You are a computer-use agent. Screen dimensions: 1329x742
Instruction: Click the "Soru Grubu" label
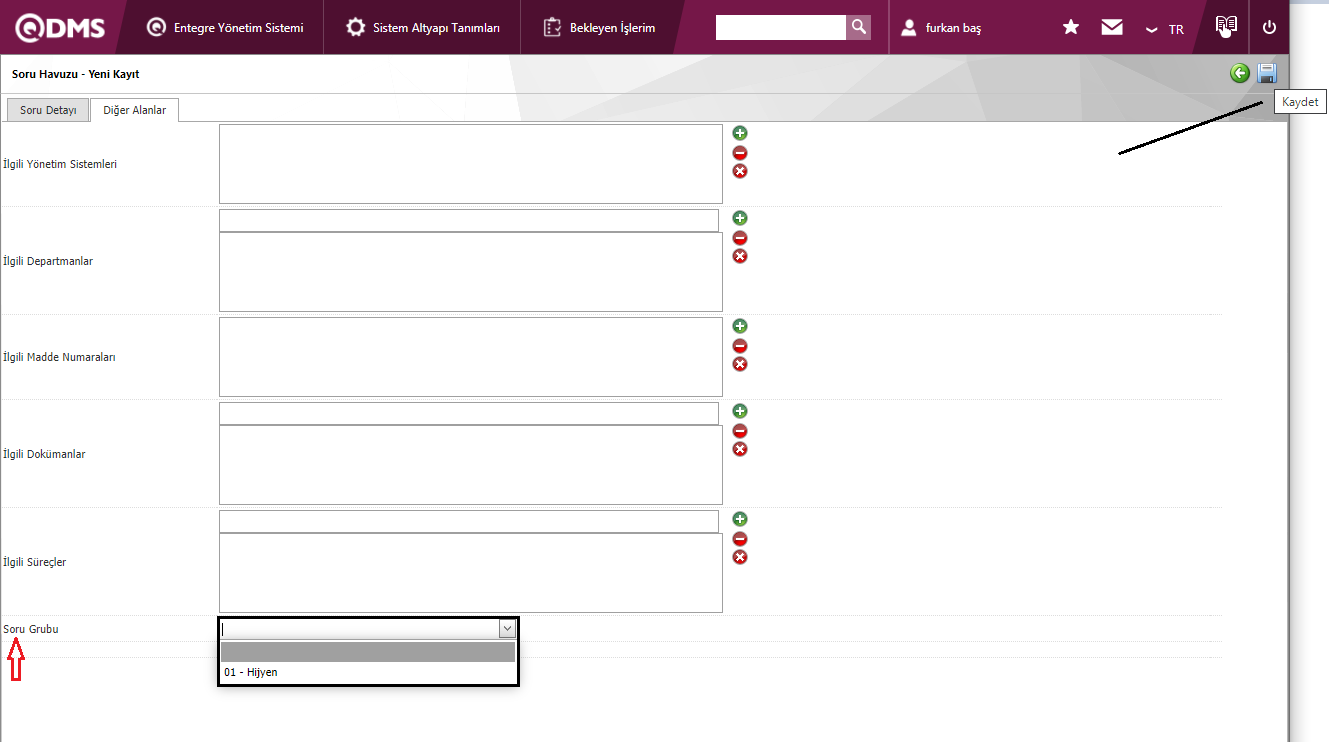click(x=31, y=629)
